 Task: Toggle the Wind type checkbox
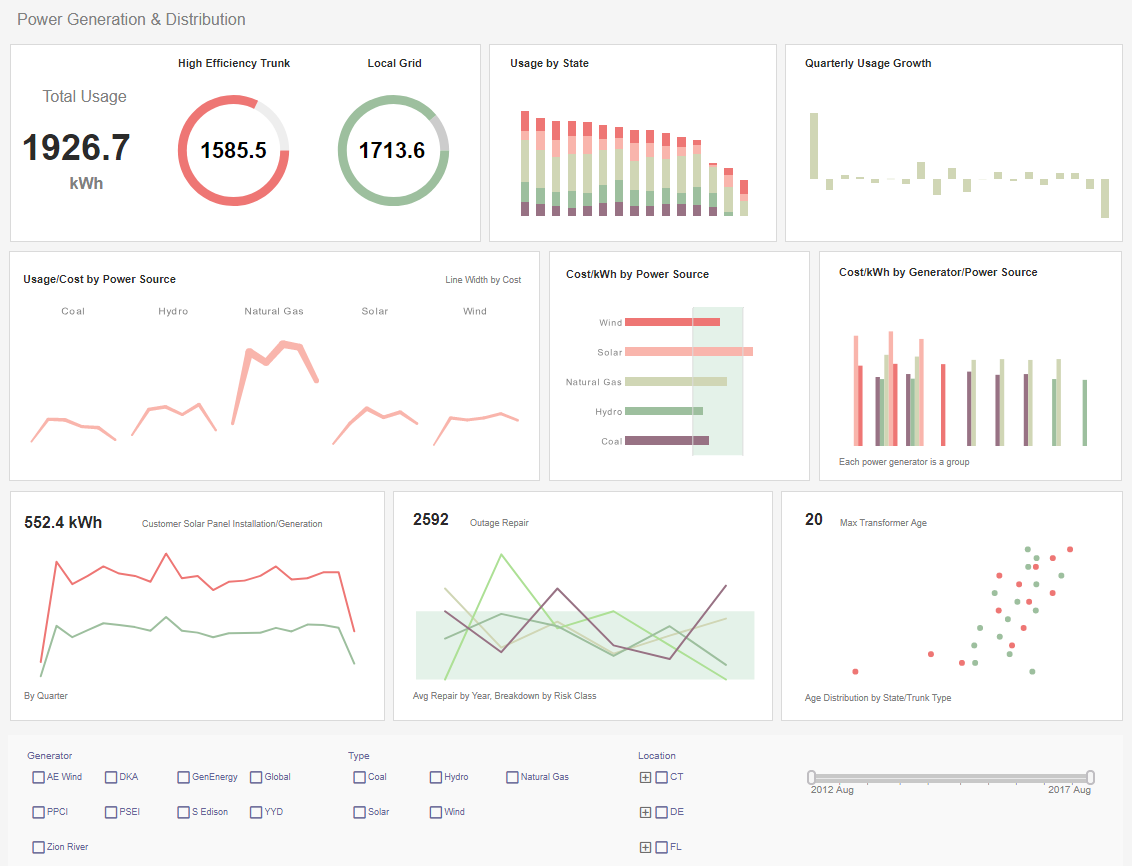[434, 811]
